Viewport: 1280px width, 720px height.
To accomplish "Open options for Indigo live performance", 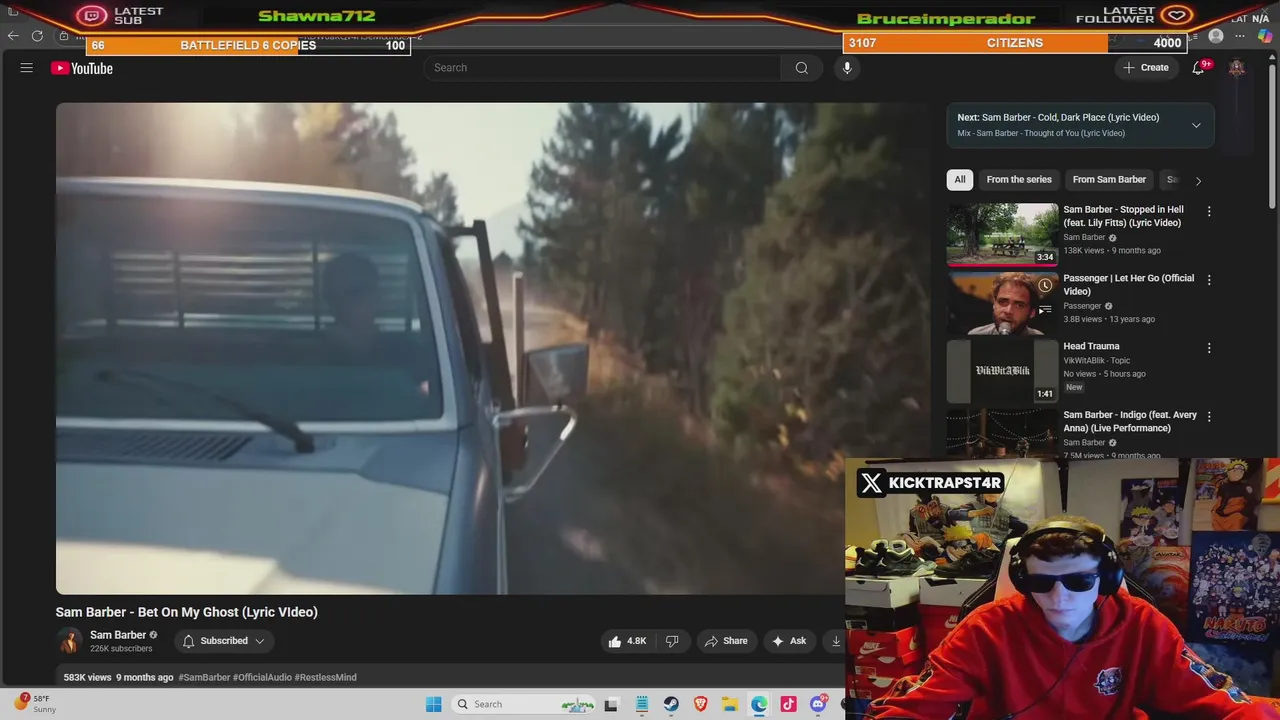I will pos(1209,416).
